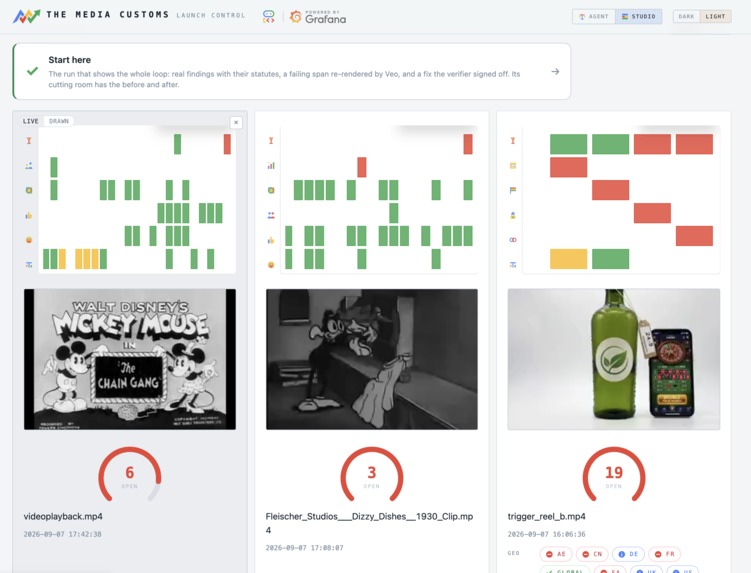Click the gauge showing 19 open findings
Image resolution: width=751 pixels, height=573 pixels.
tap(614, 475)
